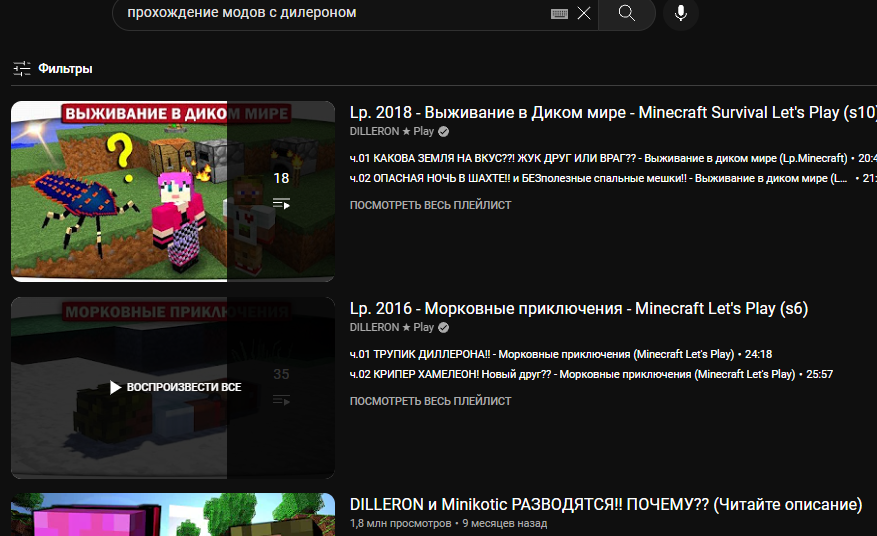Click the playlist icon under 18 videos count
877x536 pixels.
(281, 204)
